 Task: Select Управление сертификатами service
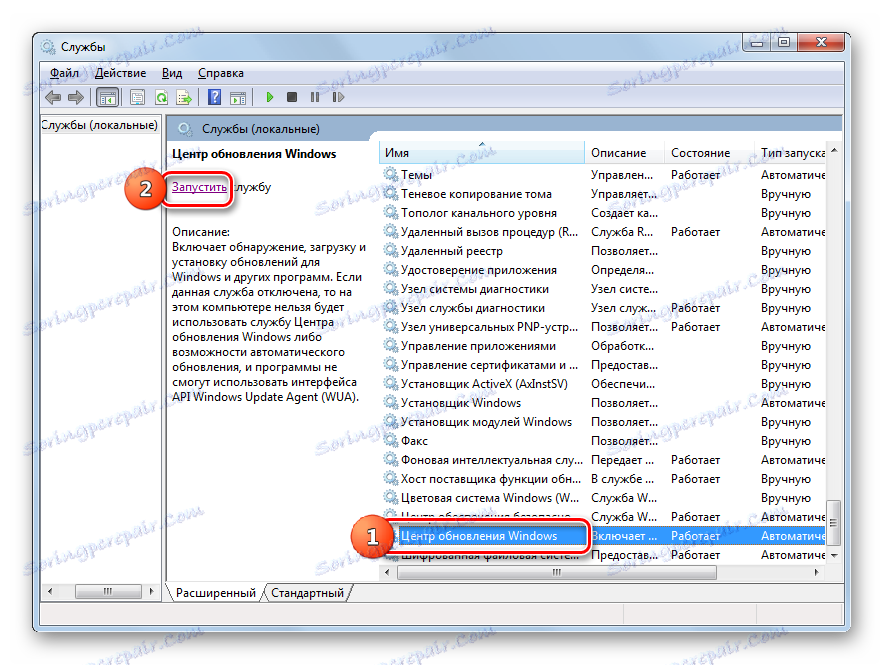tap(602, 365)
